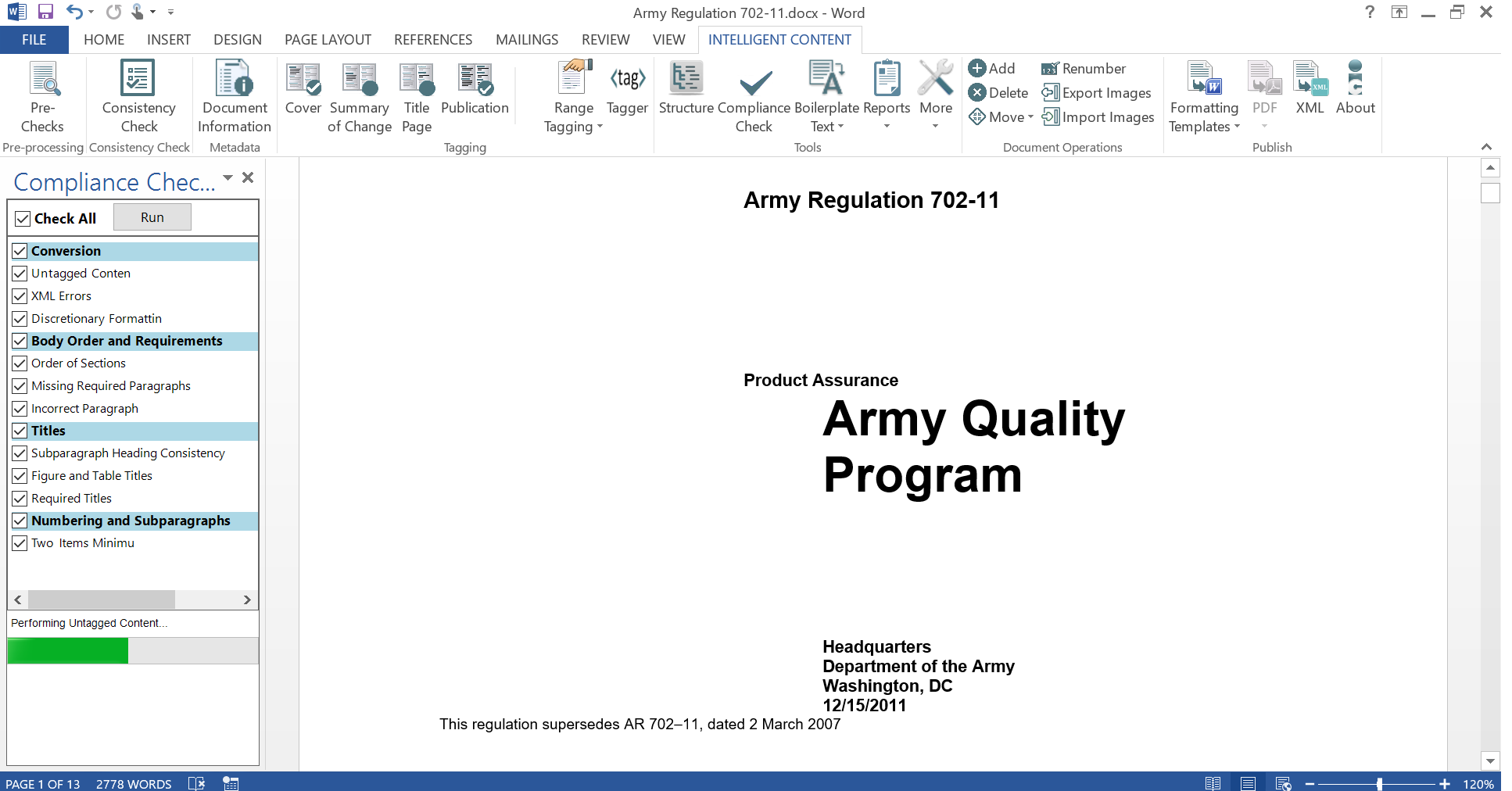Click the green compliance progress bar
This screenshot has height=791, width=1512.
click(68, 650)
